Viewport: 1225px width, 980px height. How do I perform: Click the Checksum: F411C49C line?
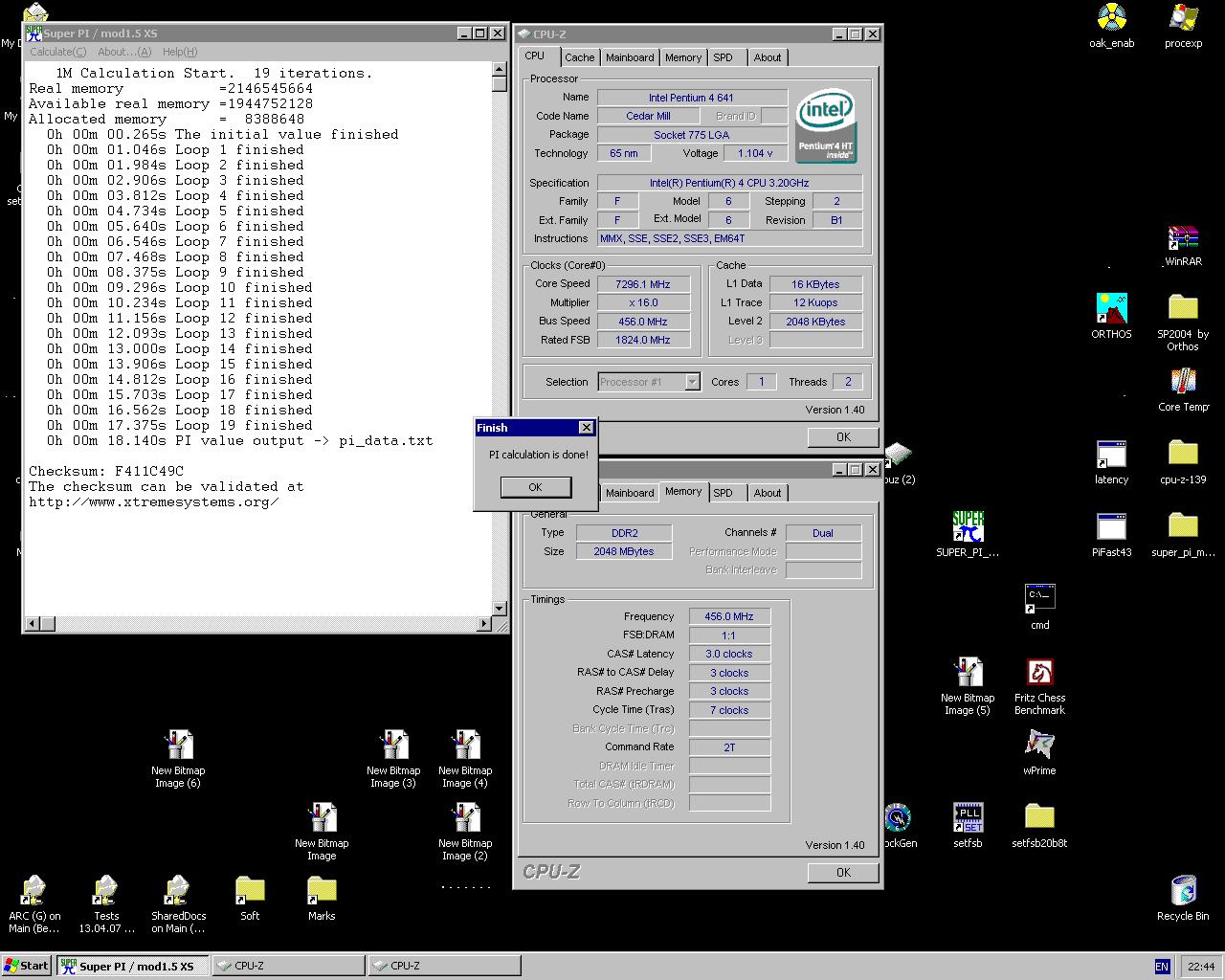(106, 471)
